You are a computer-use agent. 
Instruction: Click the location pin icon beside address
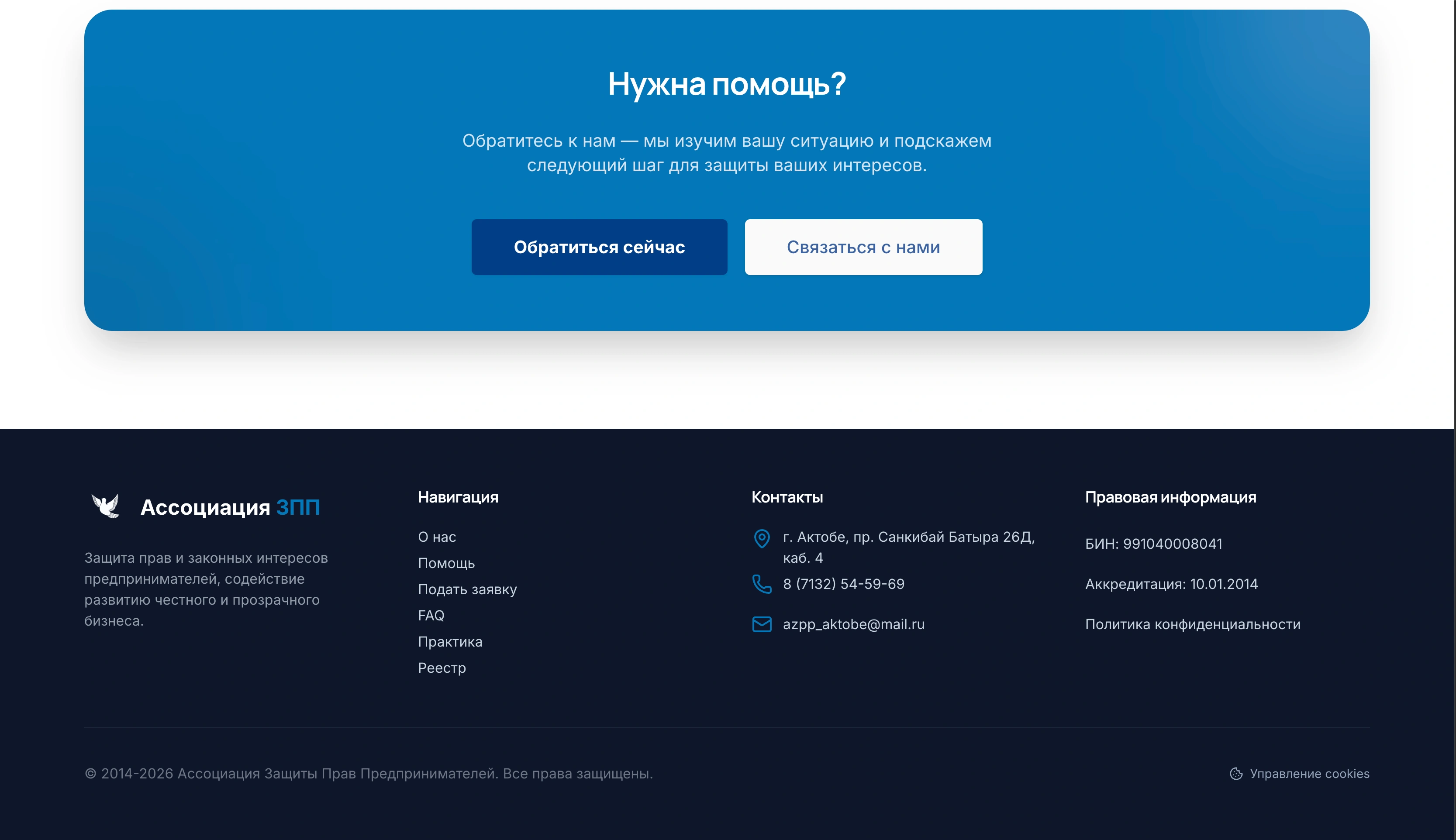[x=762, y=538]
